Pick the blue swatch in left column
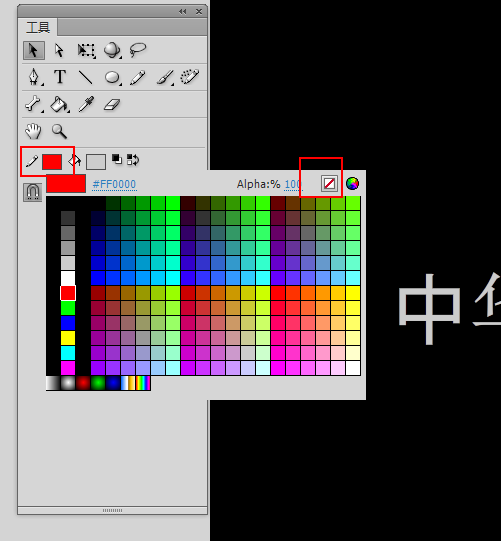 click(68, 323)
